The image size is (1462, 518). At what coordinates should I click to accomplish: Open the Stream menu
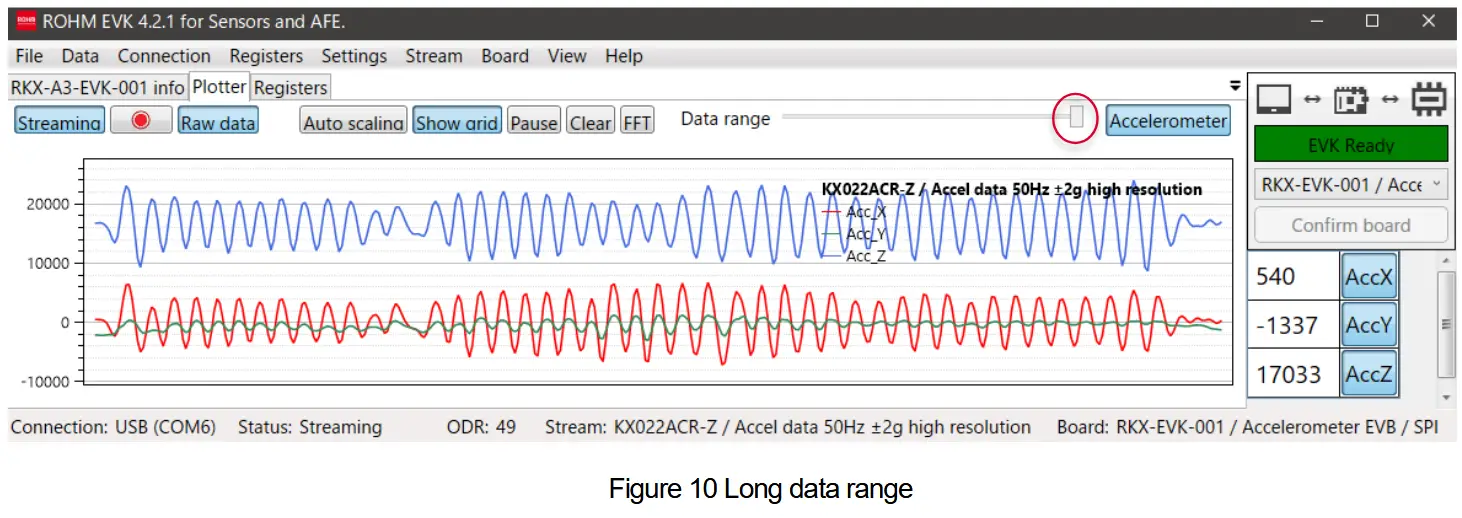point(434,56)
